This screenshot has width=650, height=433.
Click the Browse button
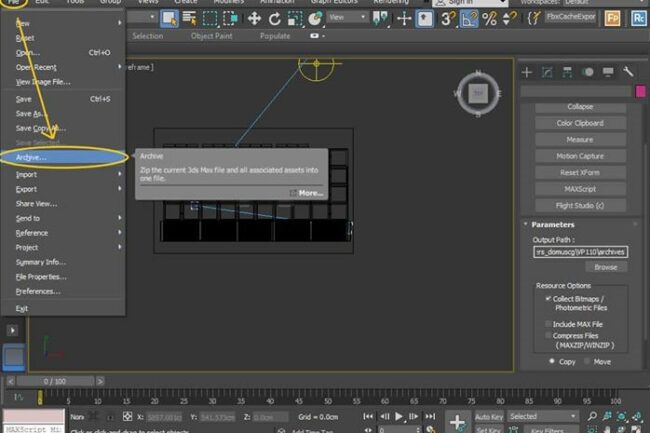pos(606,267)
